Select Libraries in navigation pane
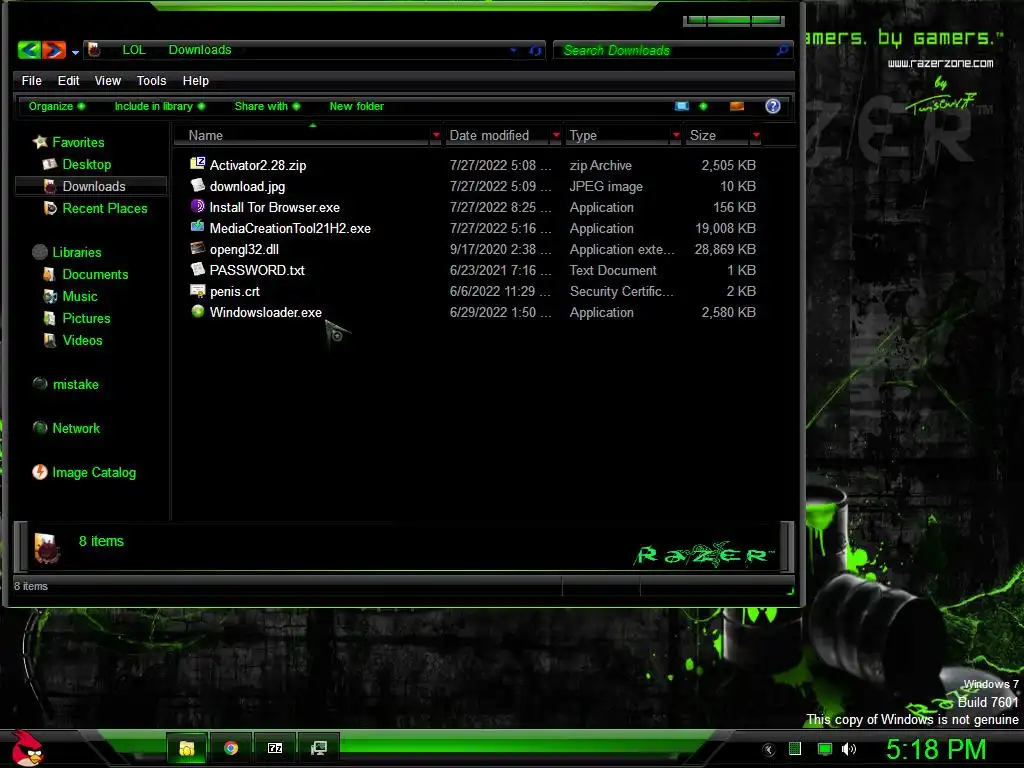 pyautogui.click(x=76, y=252)
